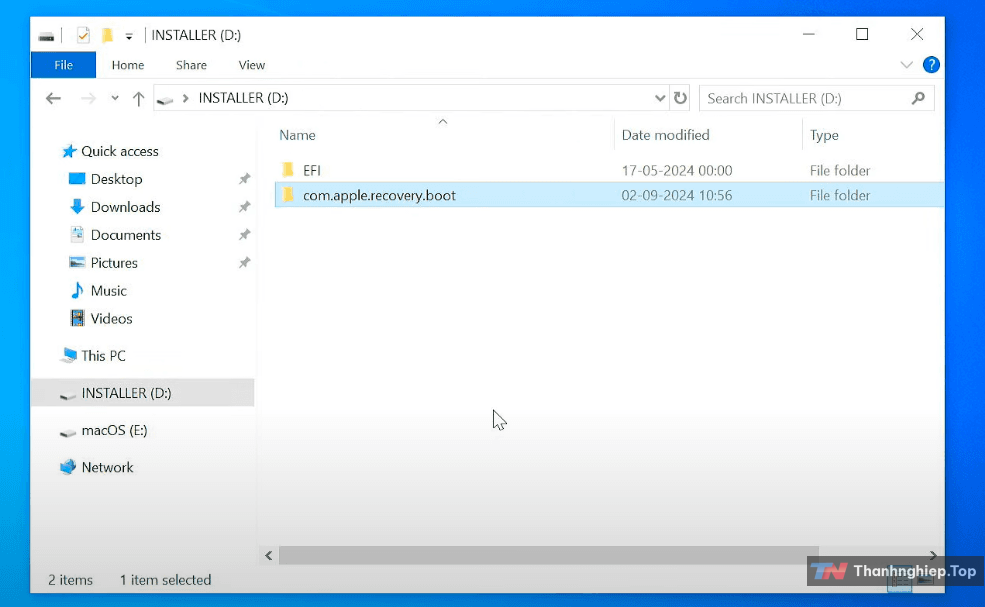985x607 pixels.
Task: Click the pin icon next to Documents
Action: pos(244,235)
